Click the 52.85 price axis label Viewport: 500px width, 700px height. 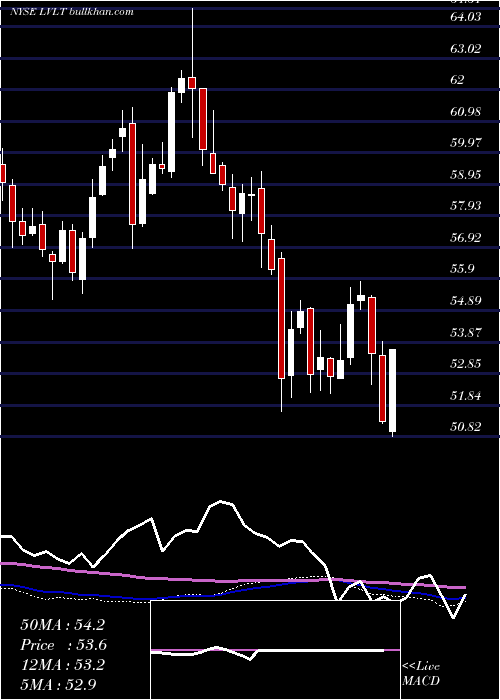click(466, 363)
